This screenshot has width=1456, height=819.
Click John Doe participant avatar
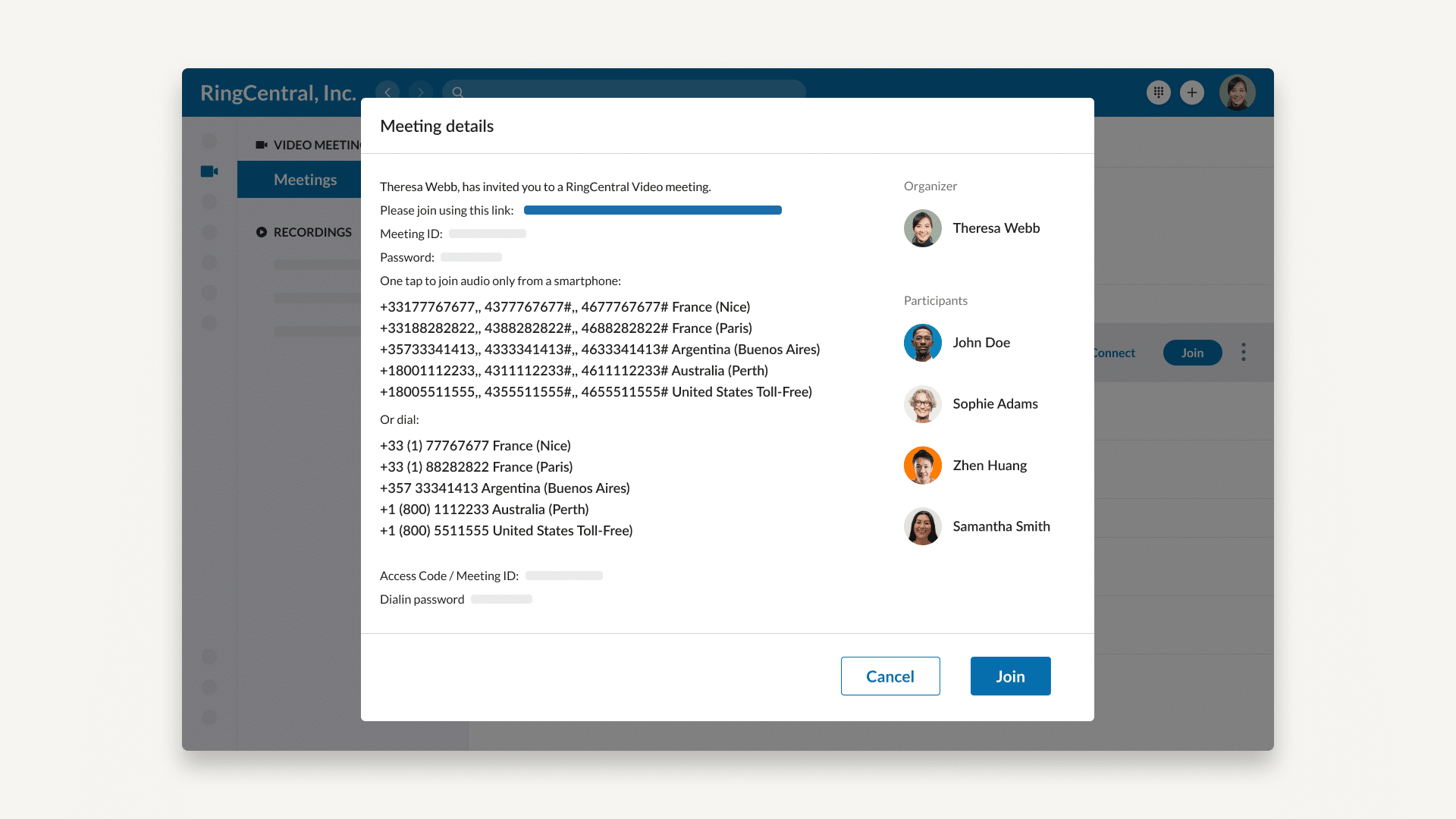pos(922,342)
